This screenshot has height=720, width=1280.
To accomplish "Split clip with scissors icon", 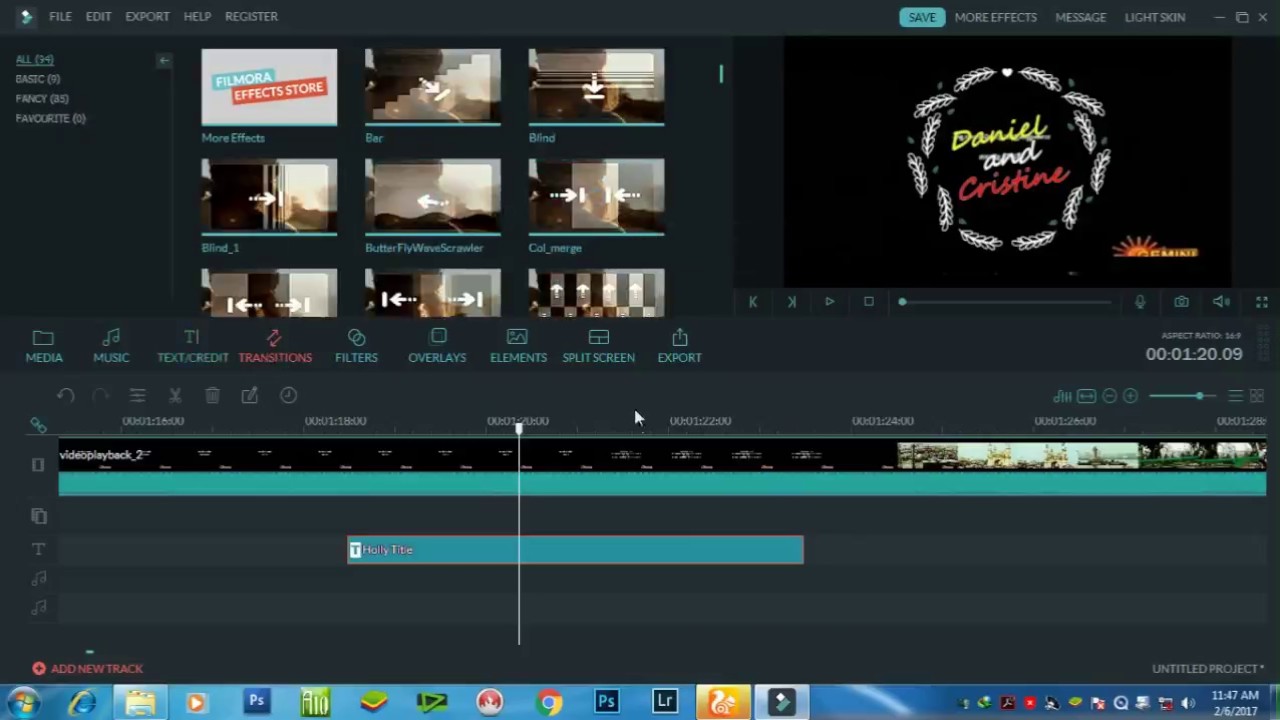I will tap(175, 396).
